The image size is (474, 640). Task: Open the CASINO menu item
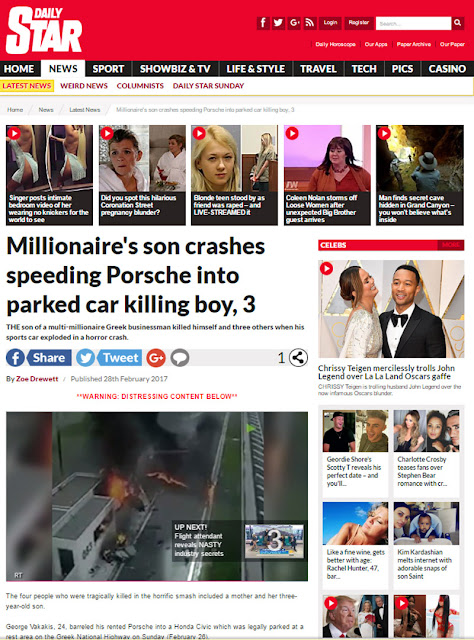[x=447, y=69]
